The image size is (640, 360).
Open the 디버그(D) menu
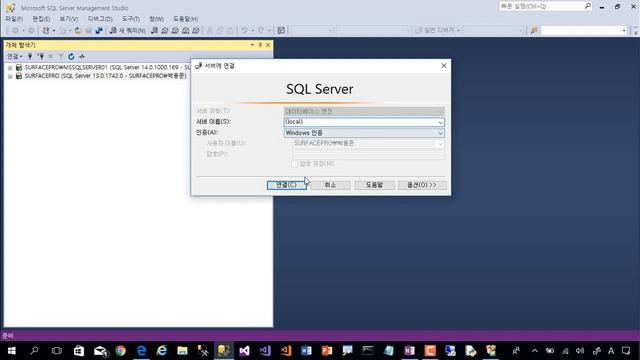point(100,19)
